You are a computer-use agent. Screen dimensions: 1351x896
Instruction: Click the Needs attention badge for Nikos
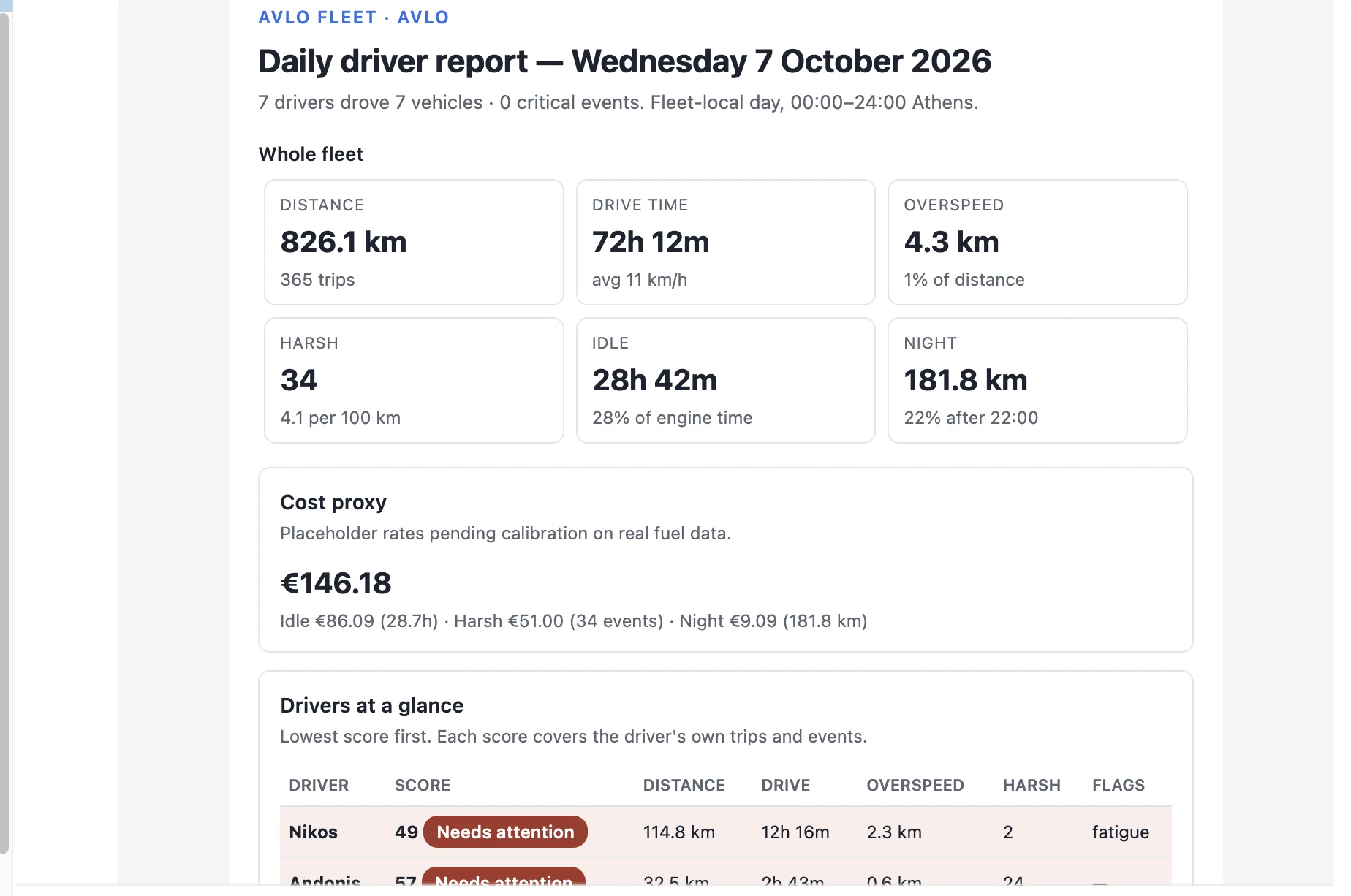(x=505, y=832)
